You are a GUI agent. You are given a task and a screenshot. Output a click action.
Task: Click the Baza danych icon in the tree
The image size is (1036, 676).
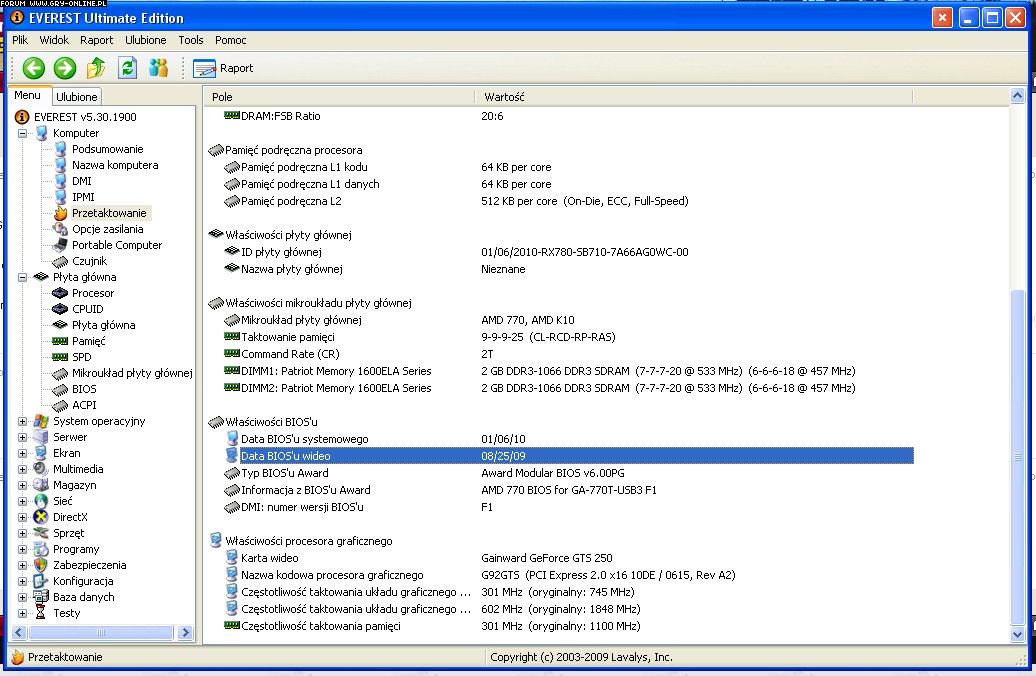pyautogui.click(x=41, y=597)
